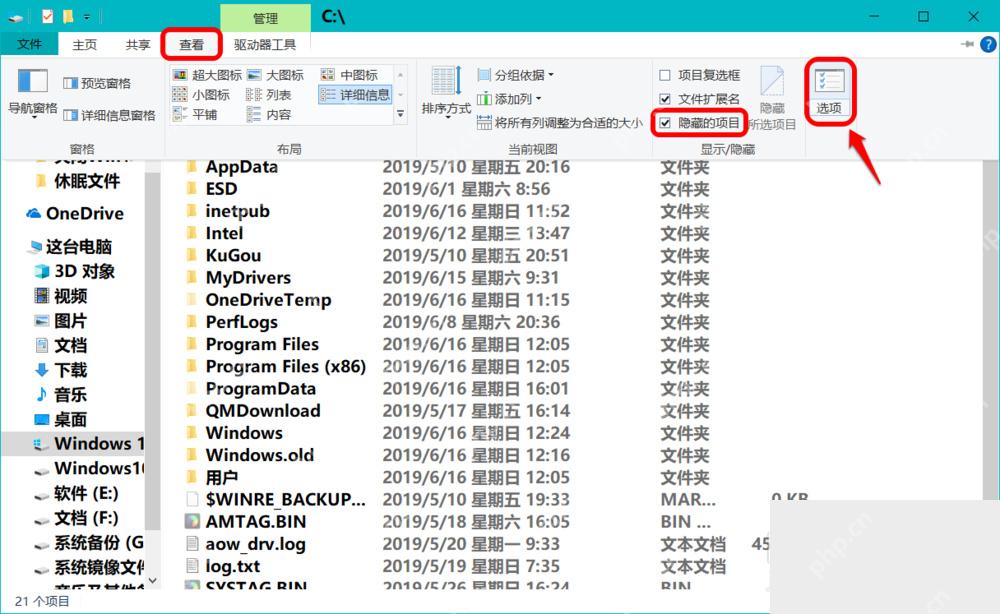Open the 查看 ribbon tab

(191, 45)
